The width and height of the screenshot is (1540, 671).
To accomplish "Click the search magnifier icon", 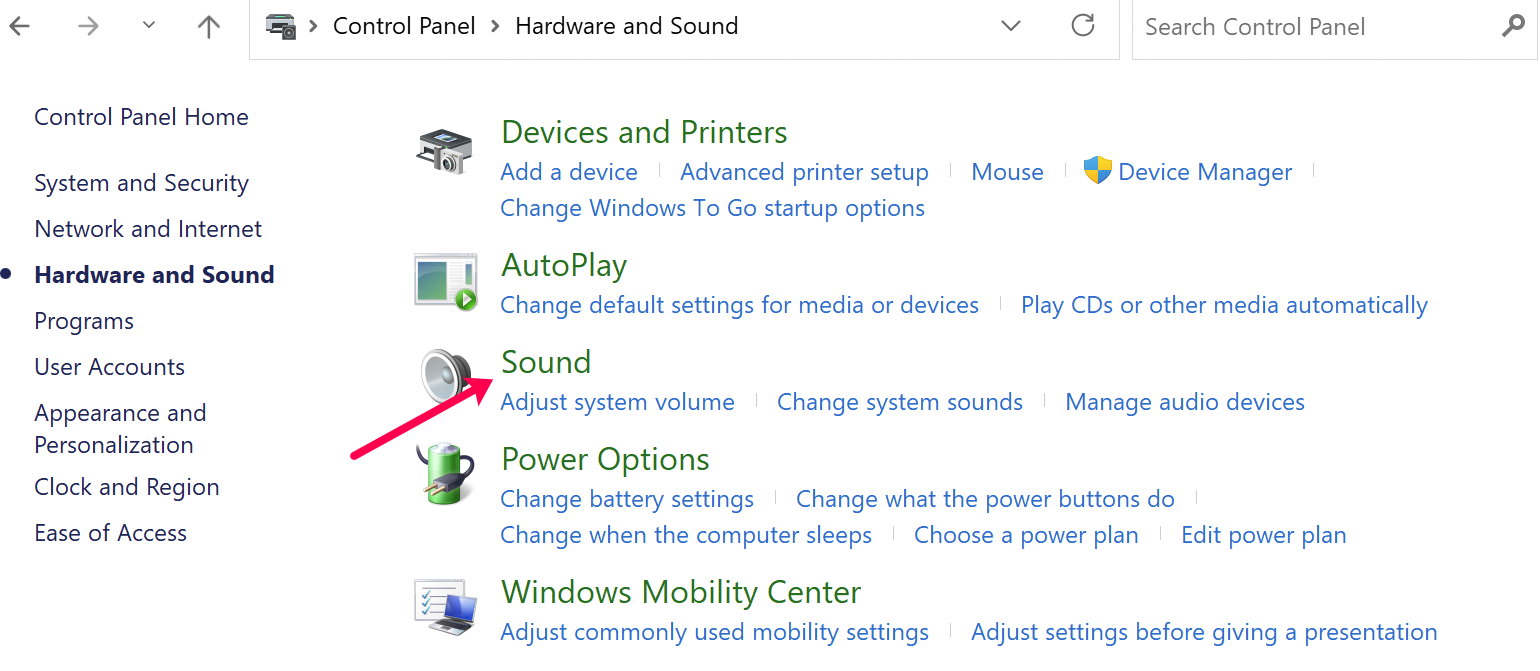I will [1513, 26].
